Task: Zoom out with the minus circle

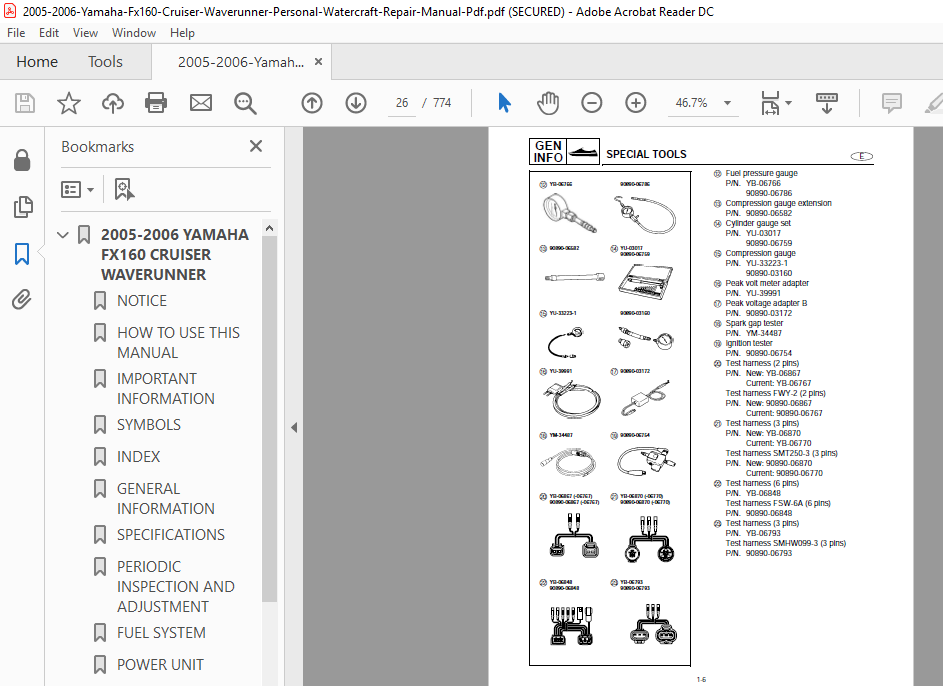Action: coord(592,103)
